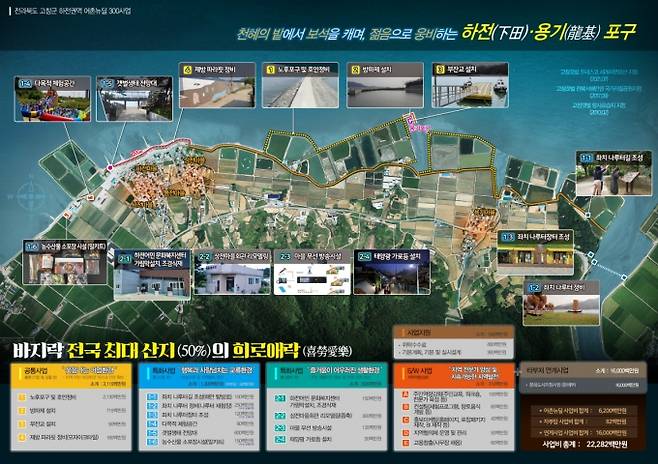
Task: Click the 6,200백만원 budget row
Action: click(x=585, y=411)
